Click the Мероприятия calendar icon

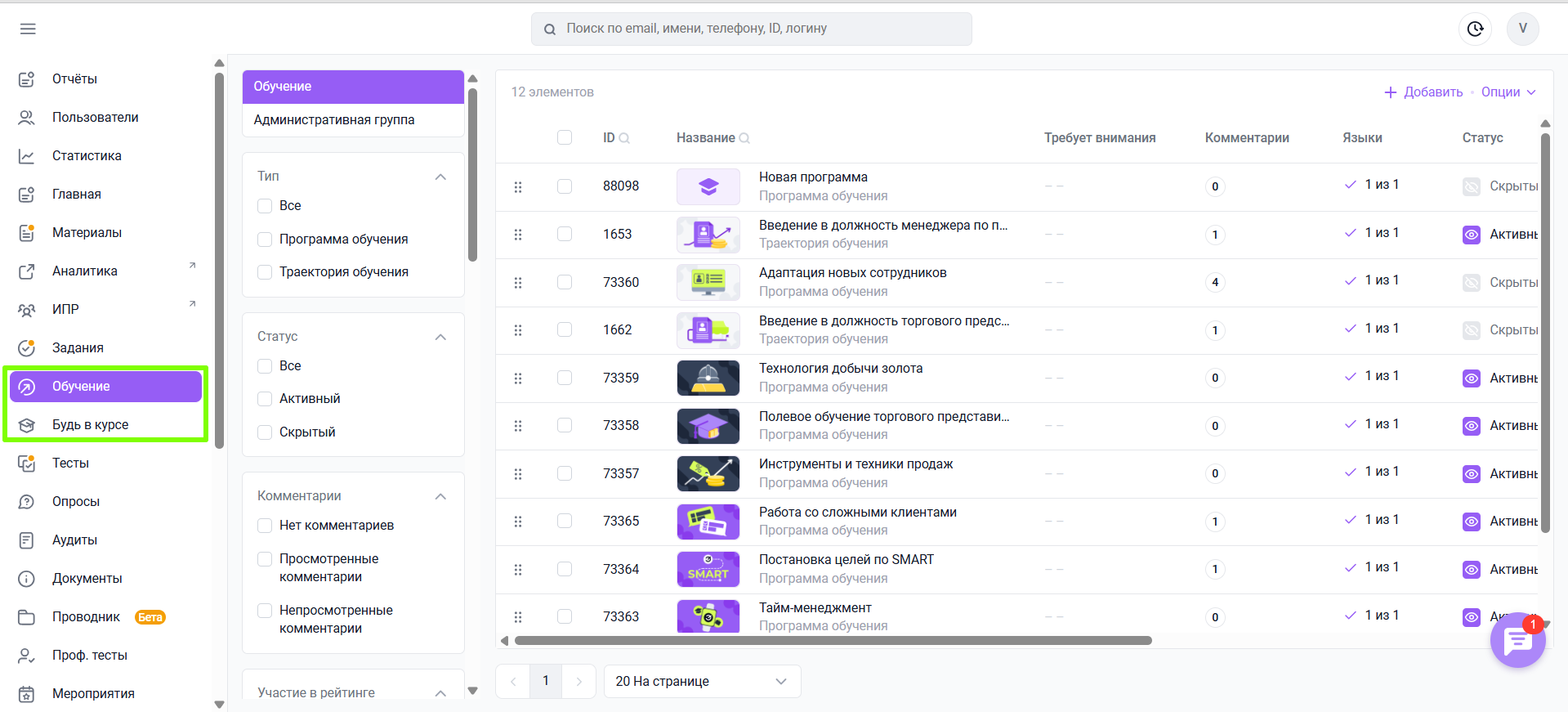pyautogui.click(x=27, y=694)
